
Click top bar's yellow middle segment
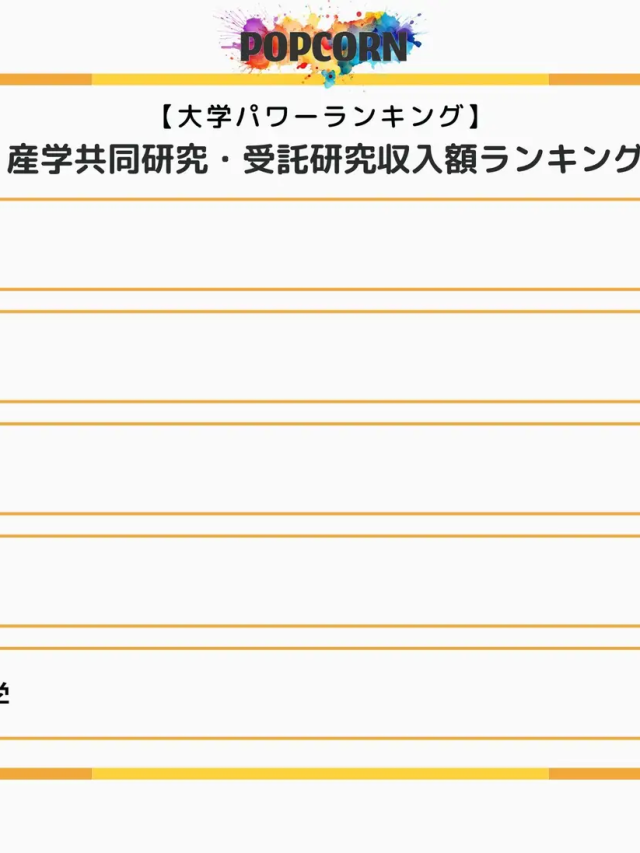(x=320, y=79)
